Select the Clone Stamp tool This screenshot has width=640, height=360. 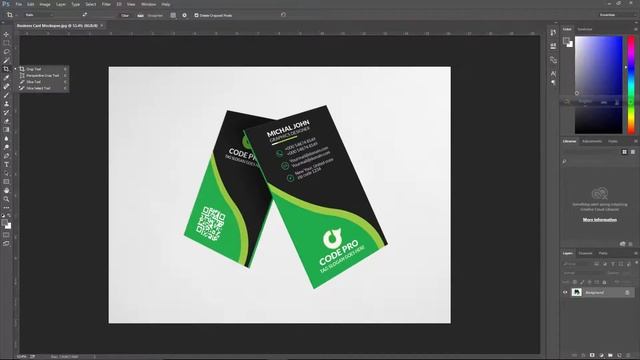6,104
